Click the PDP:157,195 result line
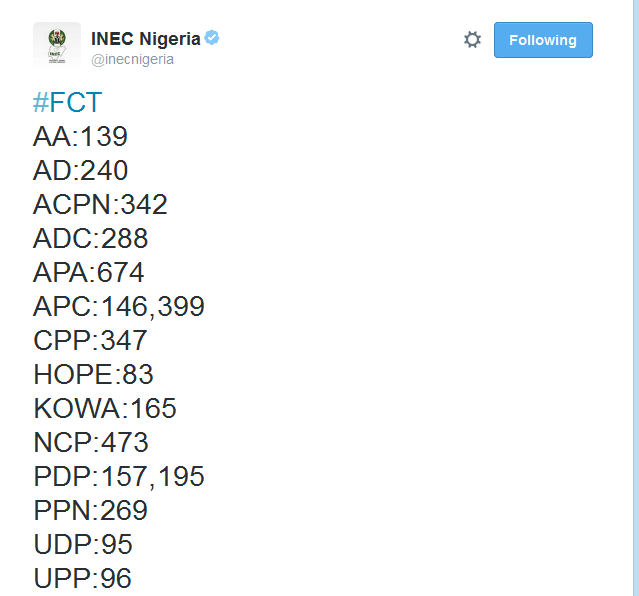Screen dimensions: 639x596 118,477
